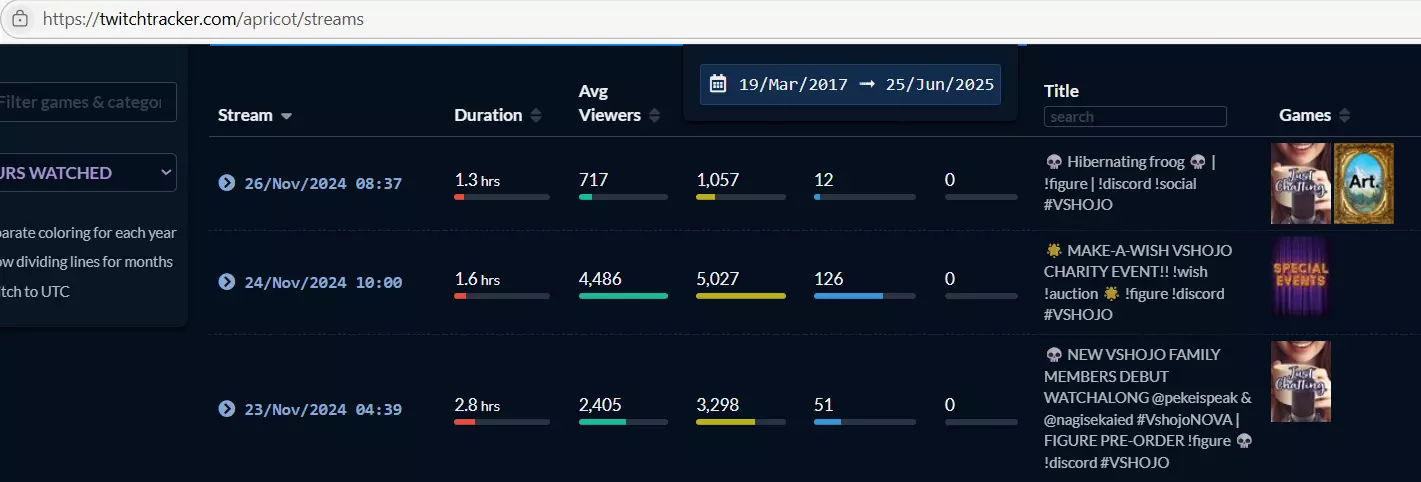This screenshot has width=1421, height=482.
Task: Click the MAKE-A-WISH VSHOJO CHARITY EVENT title
Action: (x=1138, y=282)
